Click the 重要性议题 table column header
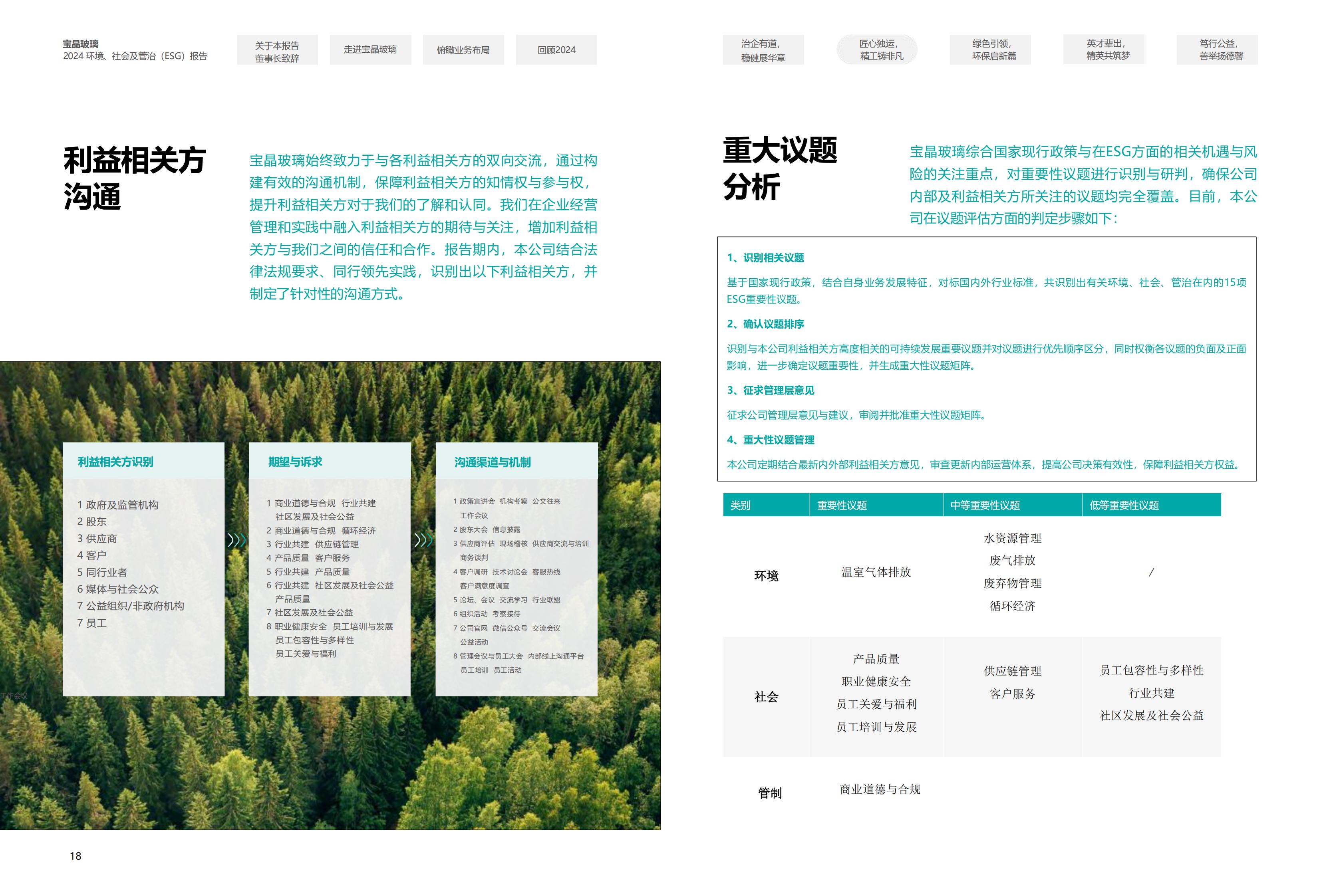 pyautogui.click(x=842, y=505)
